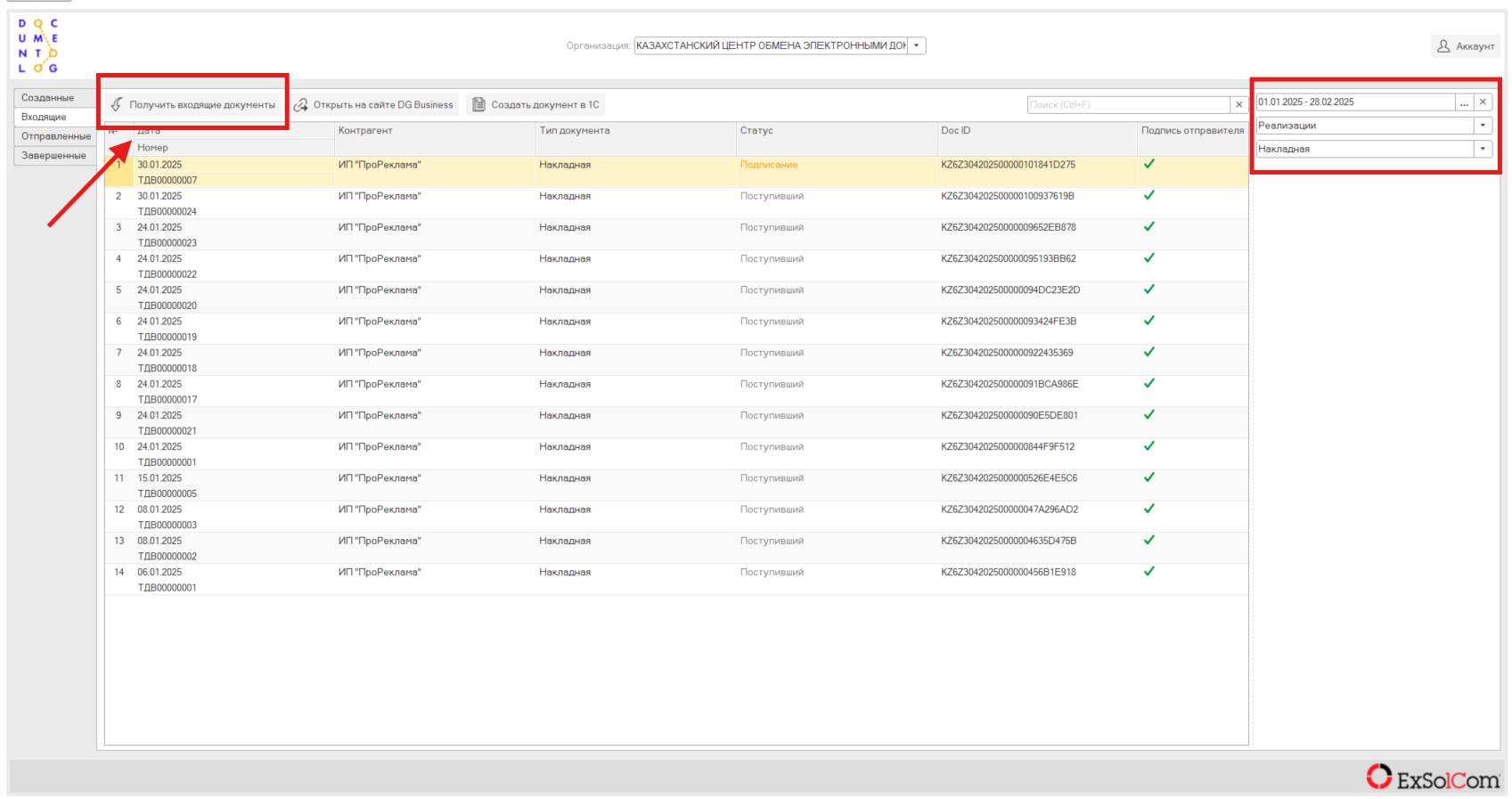Click Doc ID KZ6Z30420250000009652EB878
The image size is (1512, 799).
(1009, 227)
